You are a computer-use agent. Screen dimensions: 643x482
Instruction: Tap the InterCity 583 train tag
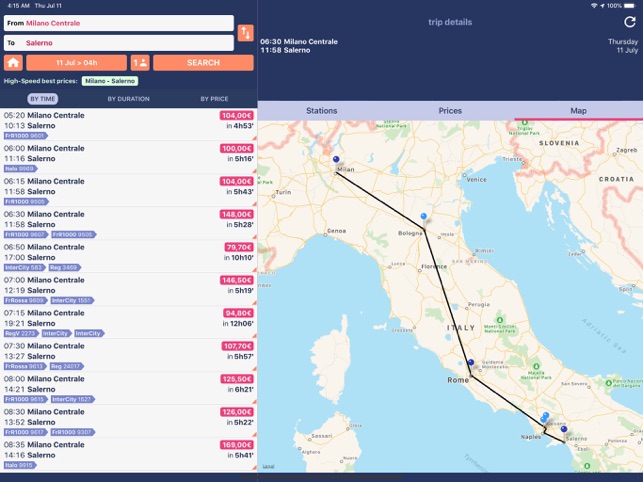point(24,267)
